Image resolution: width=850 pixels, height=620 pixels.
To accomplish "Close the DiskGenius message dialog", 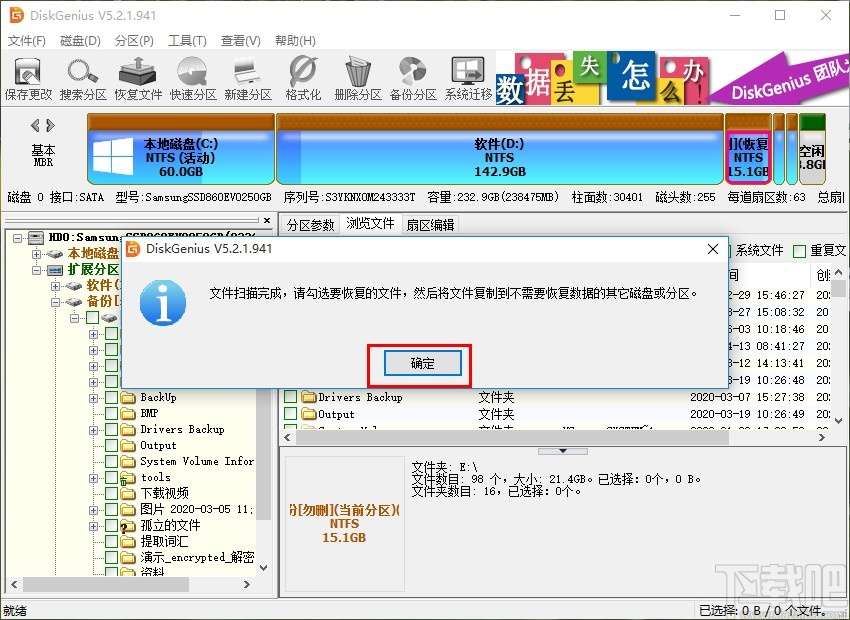I will pyautogui.click(x=713, y=249).
